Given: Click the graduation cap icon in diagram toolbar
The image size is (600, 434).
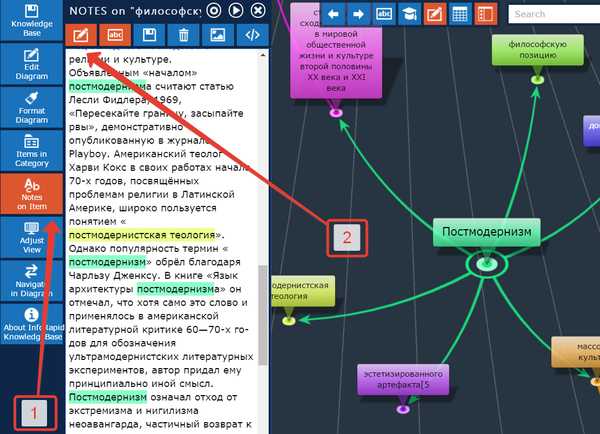Looking at the screenshot, I should tap(409, 14).
